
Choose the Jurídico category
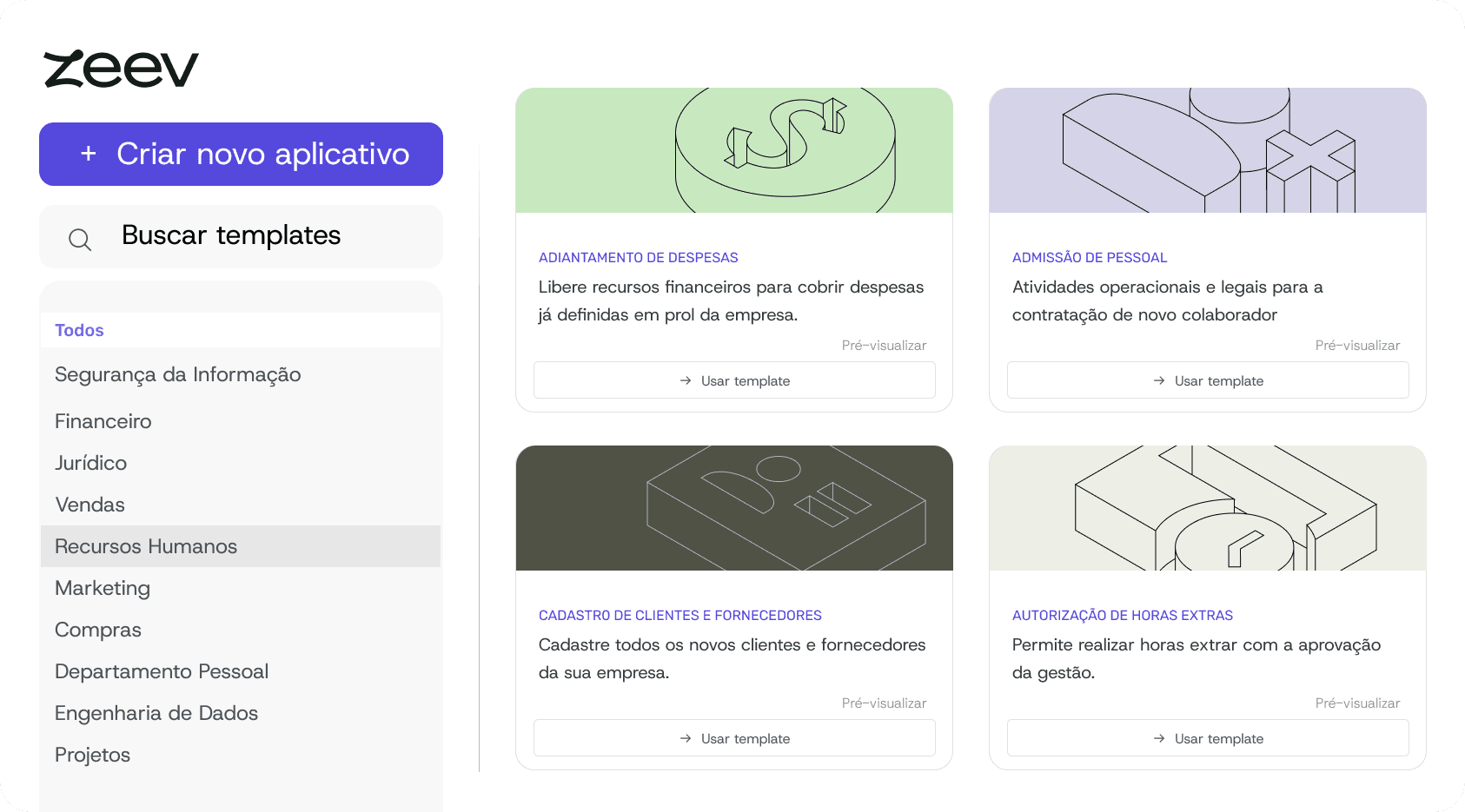click(x=91, y=463)
